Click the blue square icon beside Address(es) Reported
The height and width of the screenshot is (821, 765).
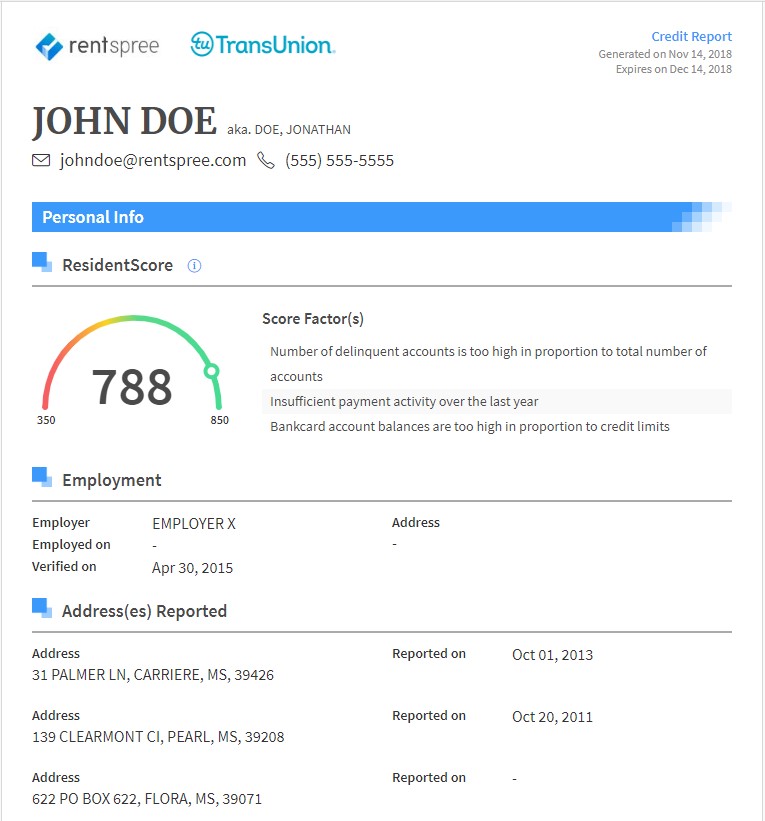tap(42, 607)
